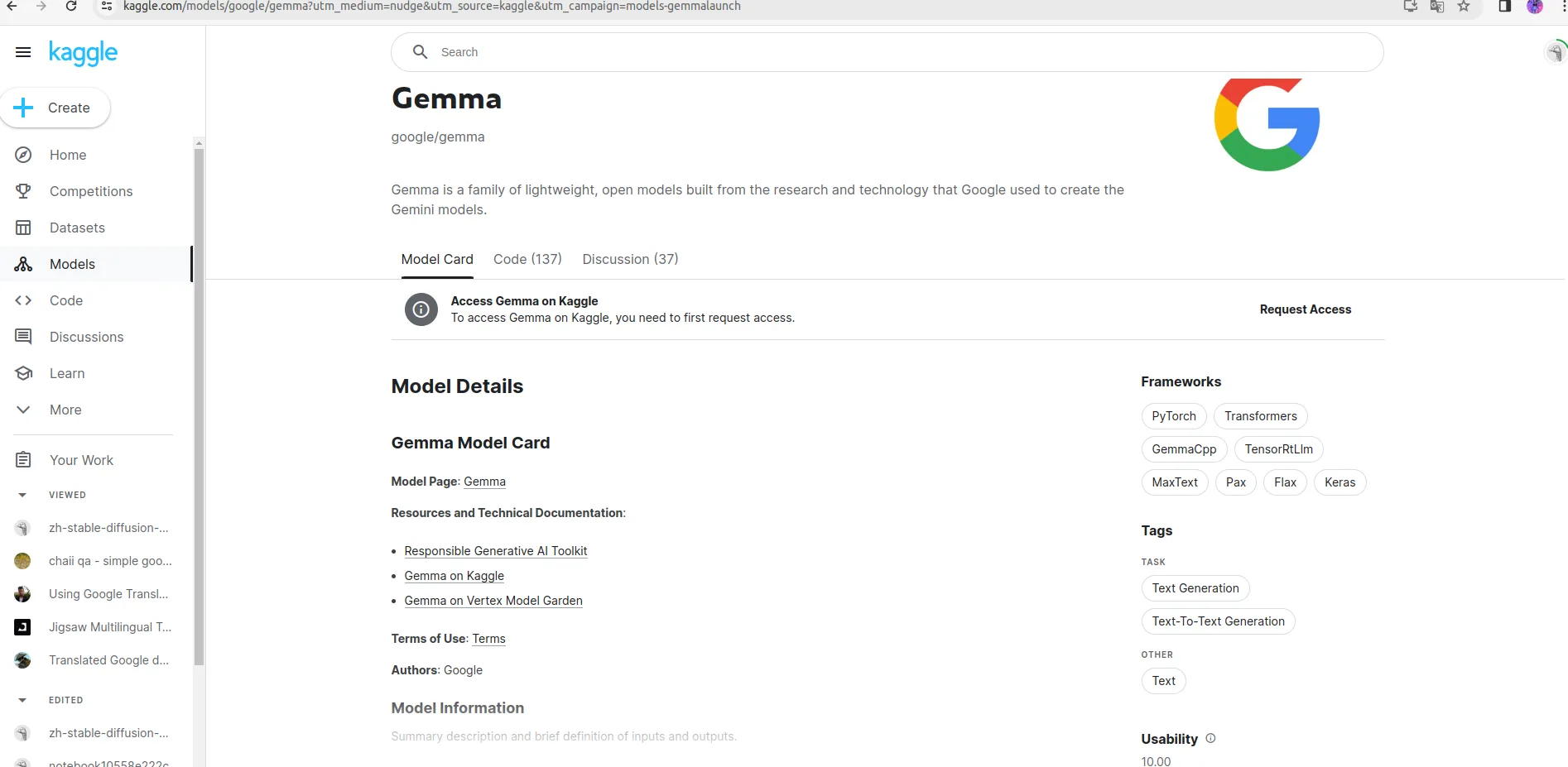The height and width of the screenshot is (767, 1568).
Task: Open Competitions via the trophy icon
Action: click(23, 191)
